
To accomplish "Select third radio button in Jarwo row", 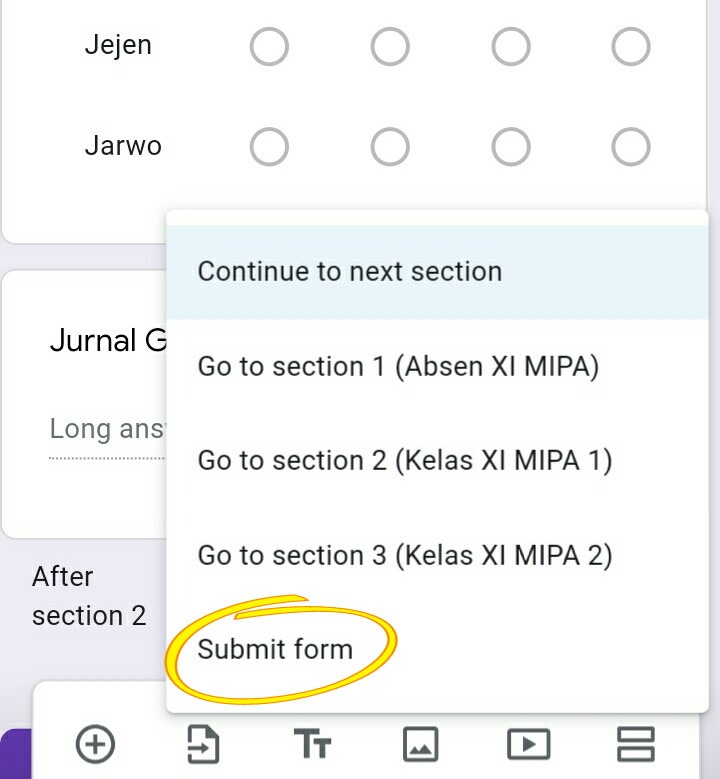I will point(511,147).
